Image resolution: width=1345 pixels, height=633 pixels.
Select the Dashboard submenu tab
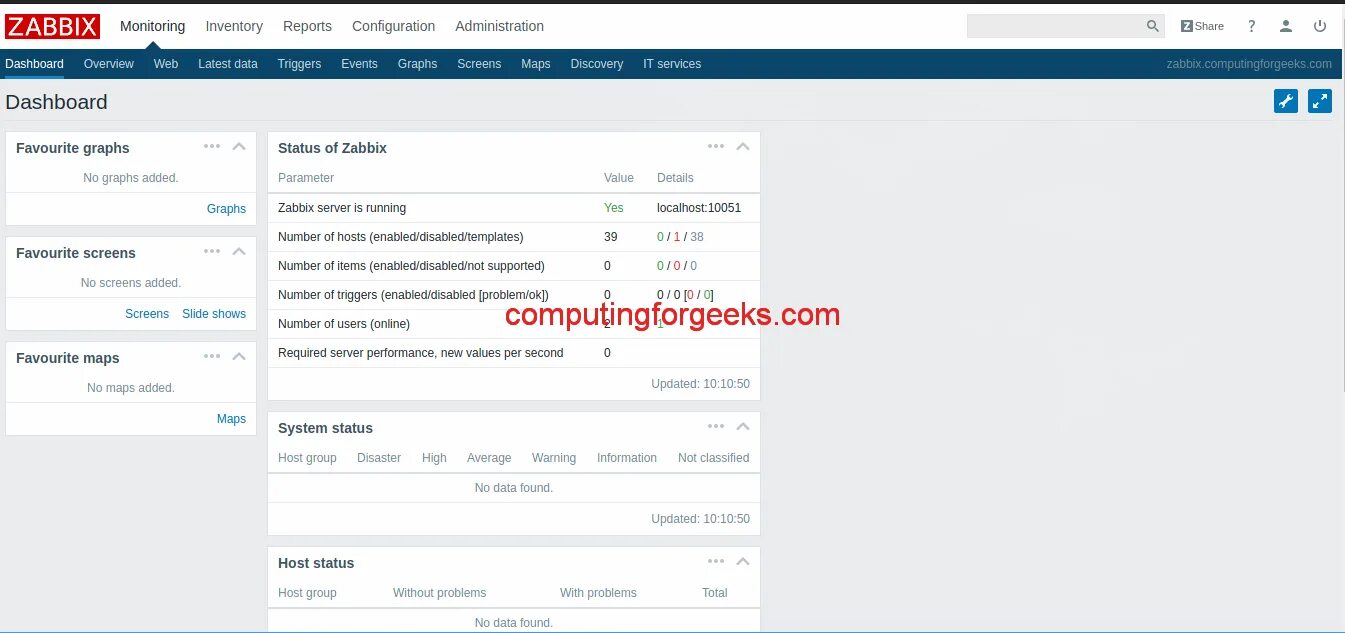pyautogui.click(x=34, y=64)
